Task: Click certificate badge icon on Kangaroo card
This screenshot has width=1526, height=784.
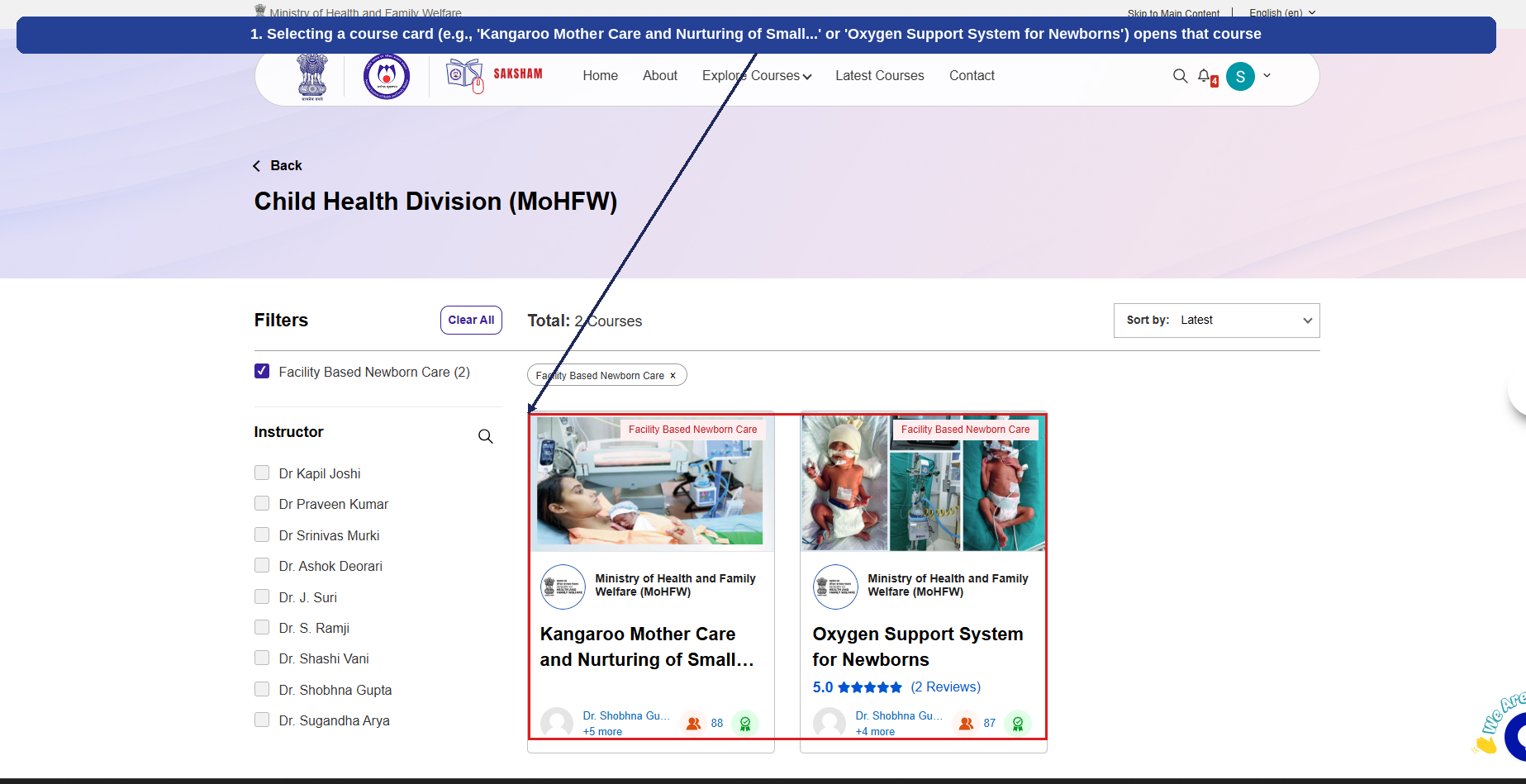Action: pyautogui.click(x=745, y=723)
